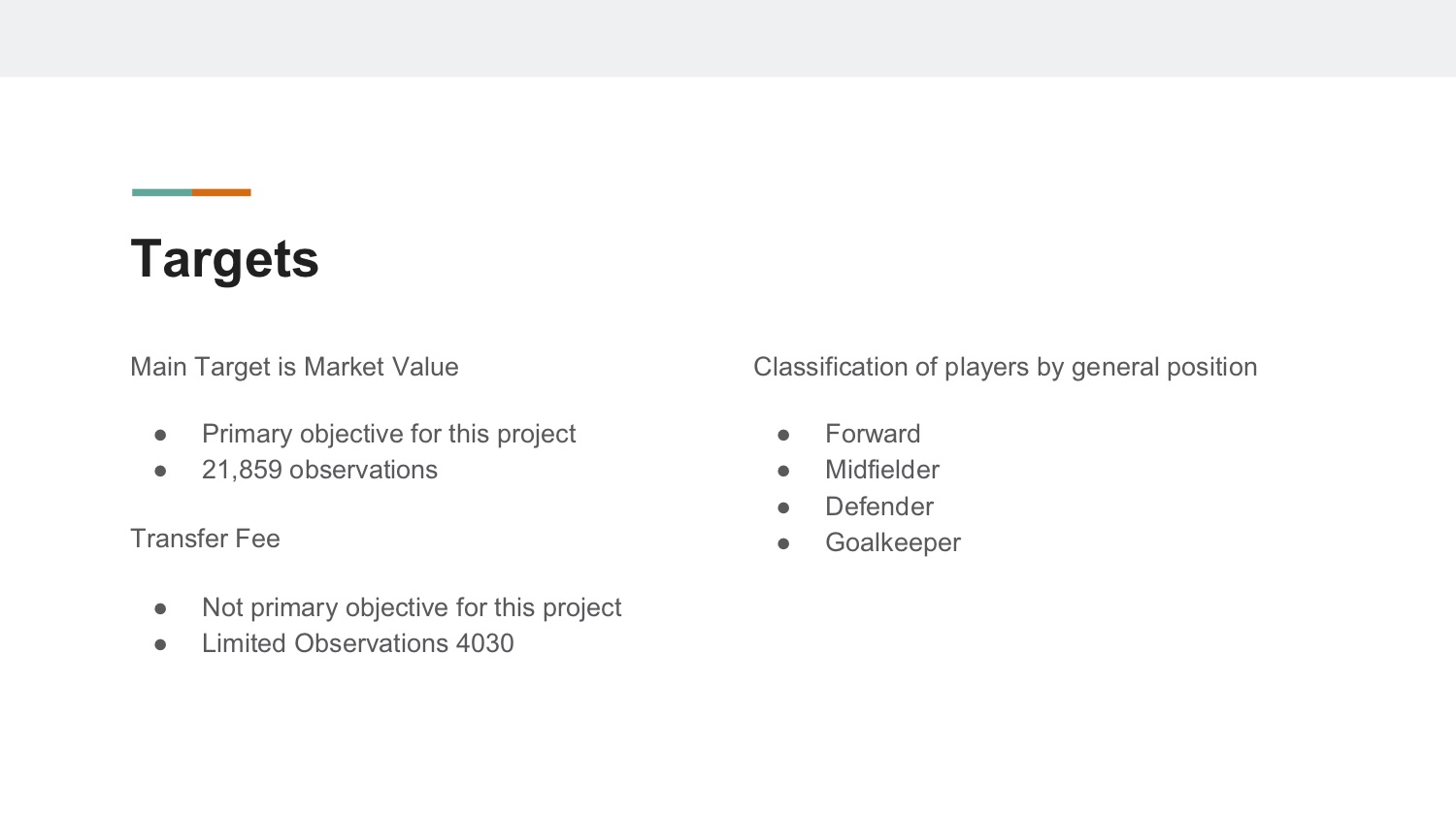Click the Defender bullet item
The image size is (1456, 818).
(879, 507)
